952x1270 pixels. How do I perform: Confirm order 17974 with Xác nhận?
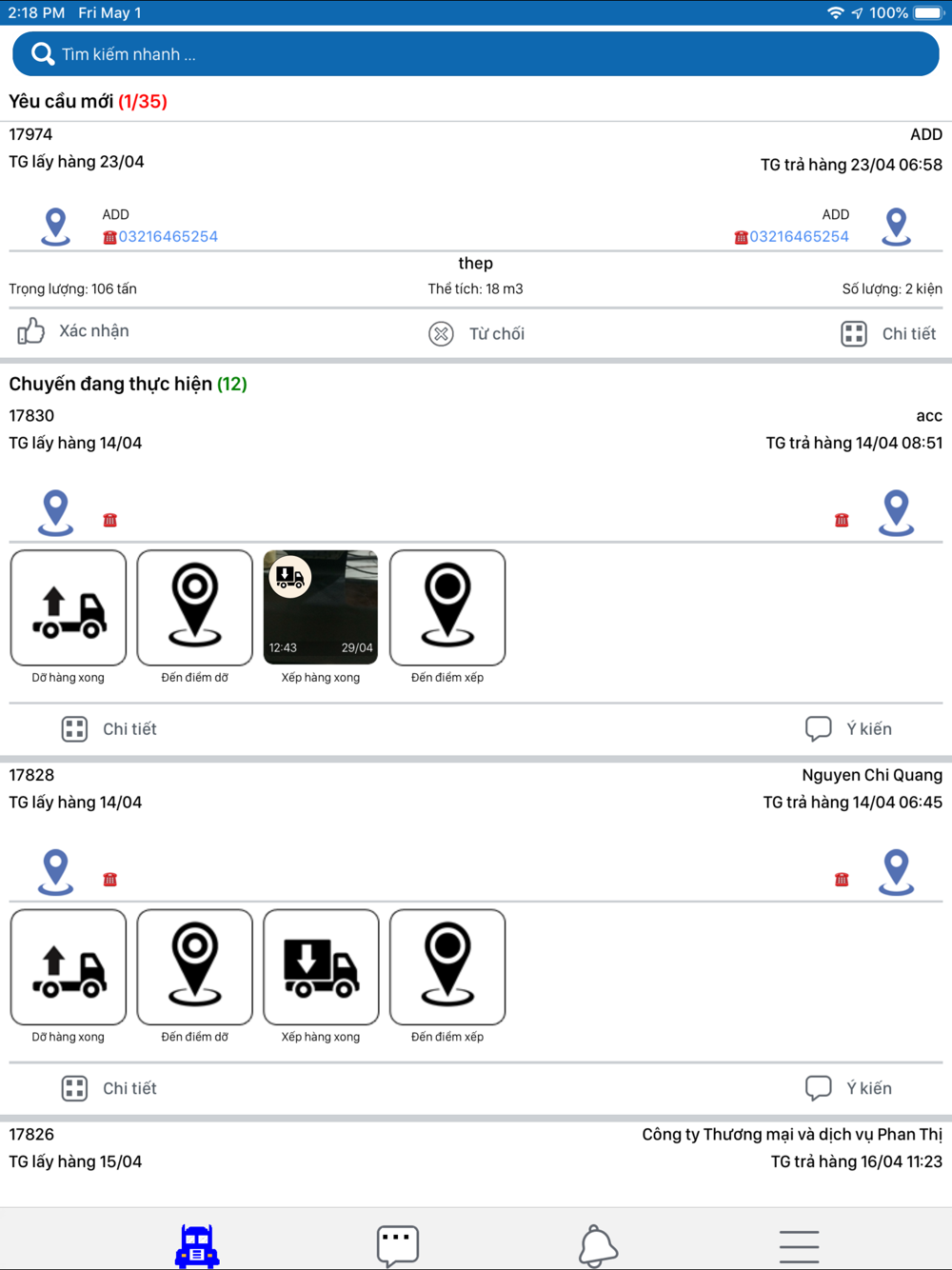74,331
